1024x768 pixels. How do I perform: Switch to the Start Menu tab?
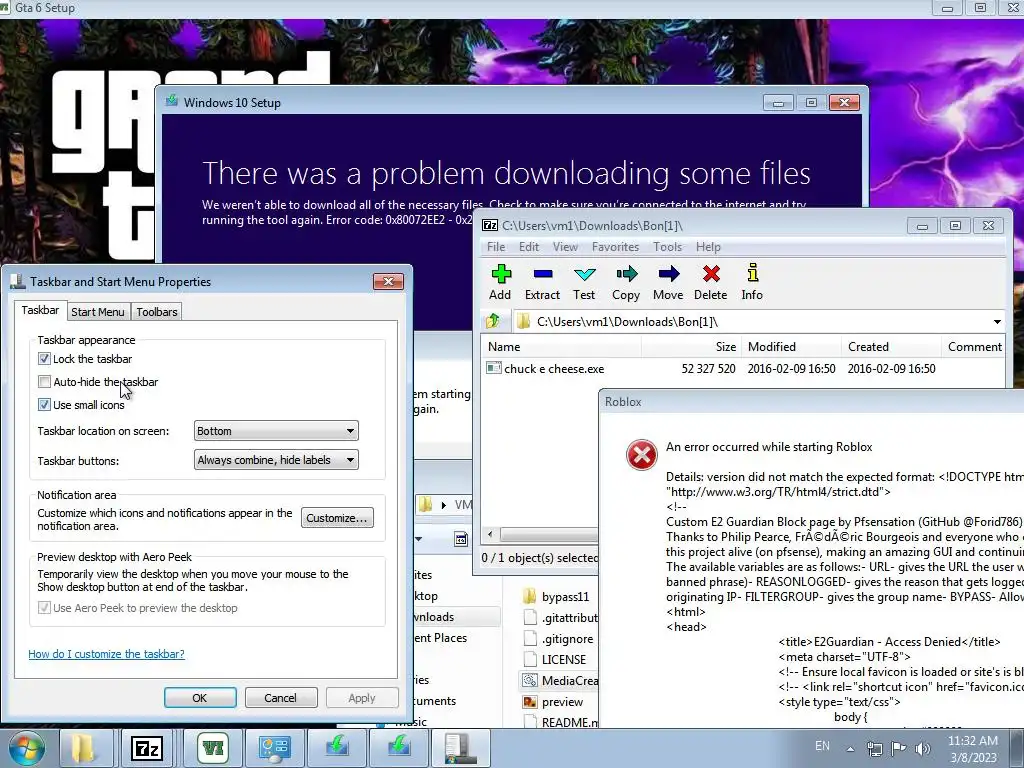coord(98,312)
